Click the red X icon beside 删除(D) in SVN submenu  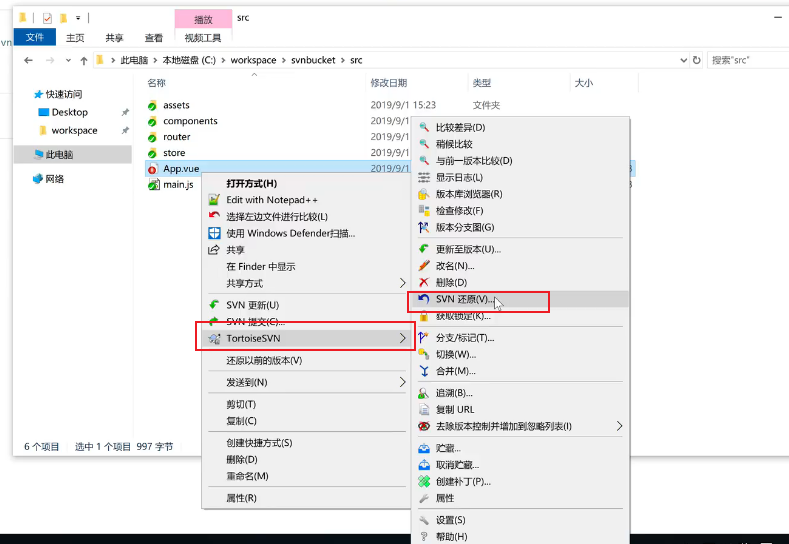click(x=424, y=282)
